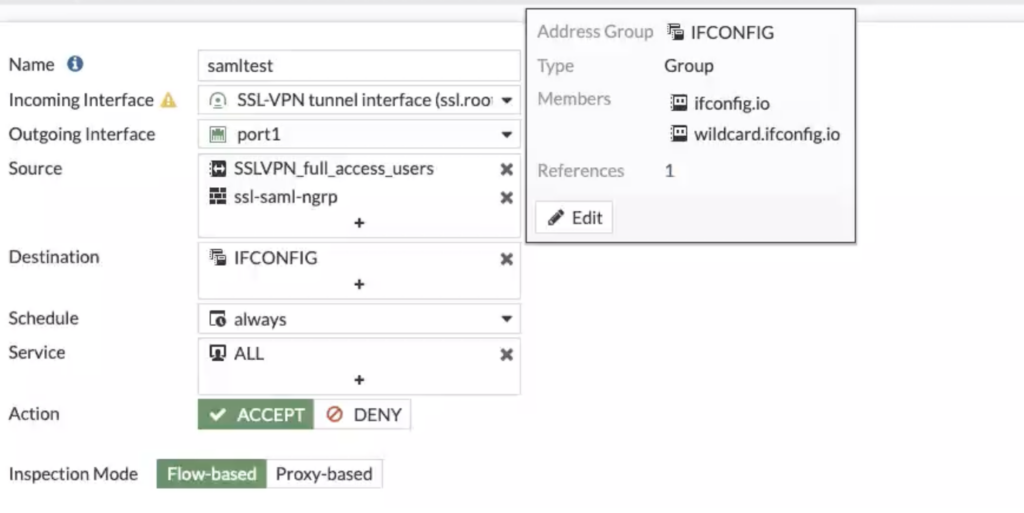
Task: Remove SSLVPN_full_access_users from Source
Action: pos(506,169)
